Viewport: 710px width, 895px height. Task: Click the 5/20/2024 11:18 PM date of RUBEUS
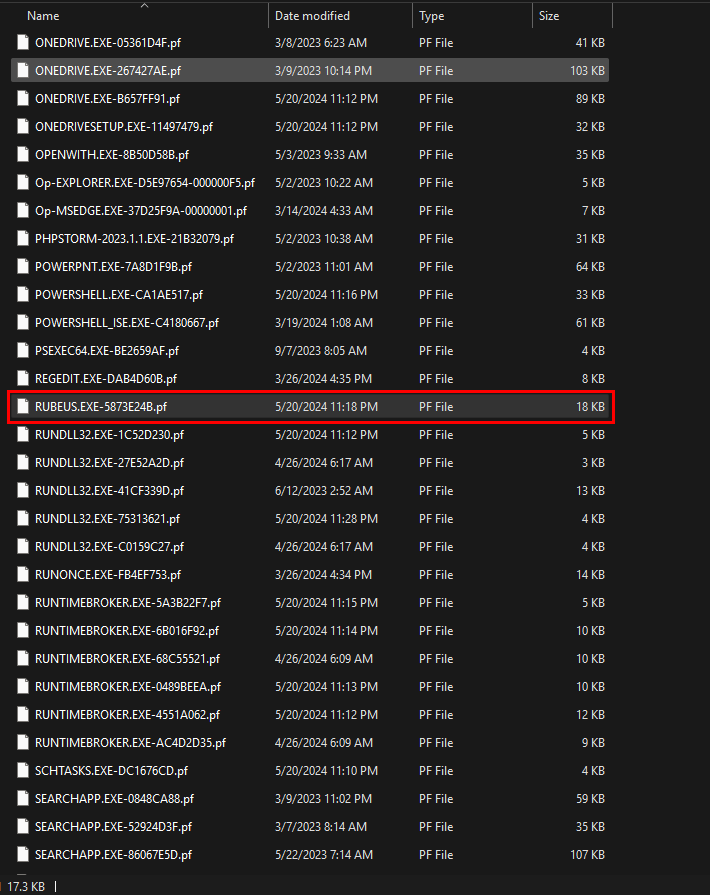(326, 406)
